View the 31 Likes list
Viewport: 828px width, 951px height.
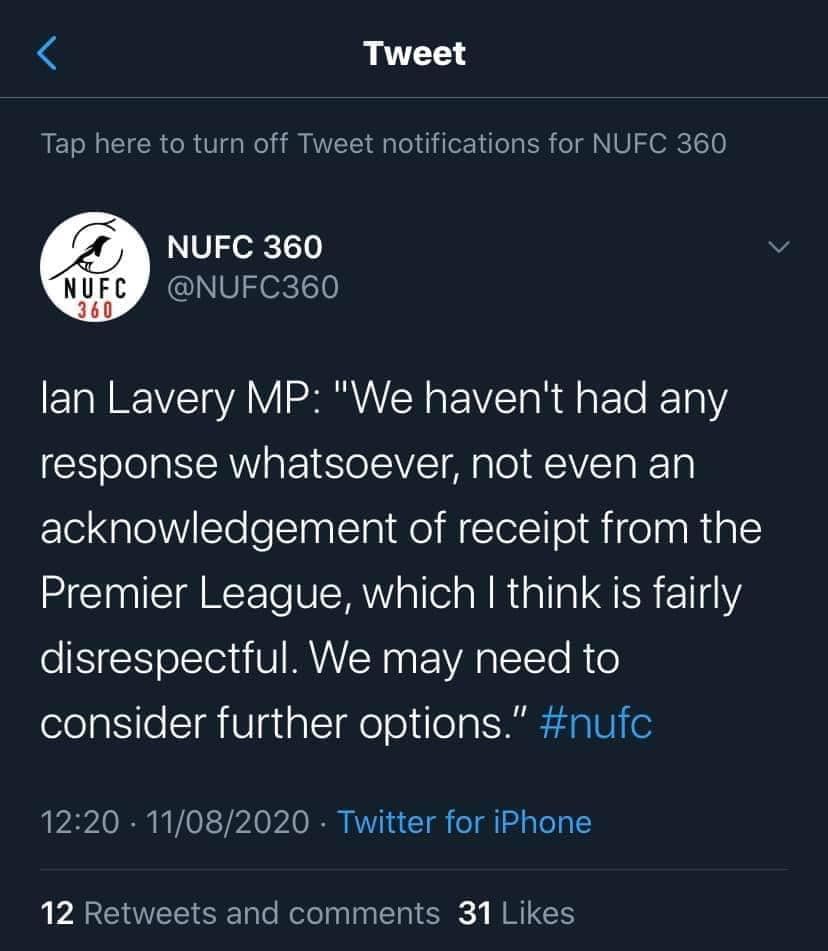(516, 912)
